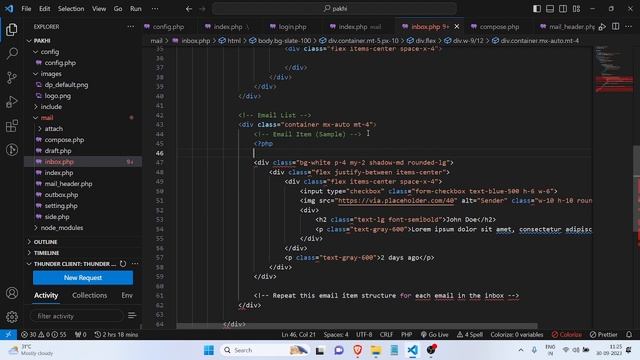This screenshot has height=360, width=640.
Task: Open editor More Actions ellipsis
Action: pyautogui.click(x=629, y=27)
